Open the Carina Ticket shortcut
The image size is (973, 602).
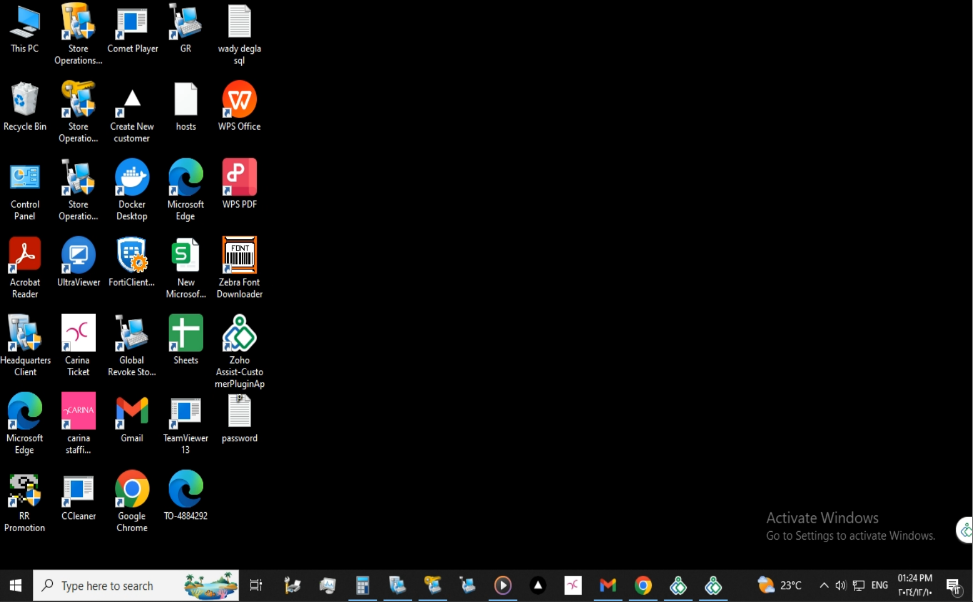(x=78, y=346)
